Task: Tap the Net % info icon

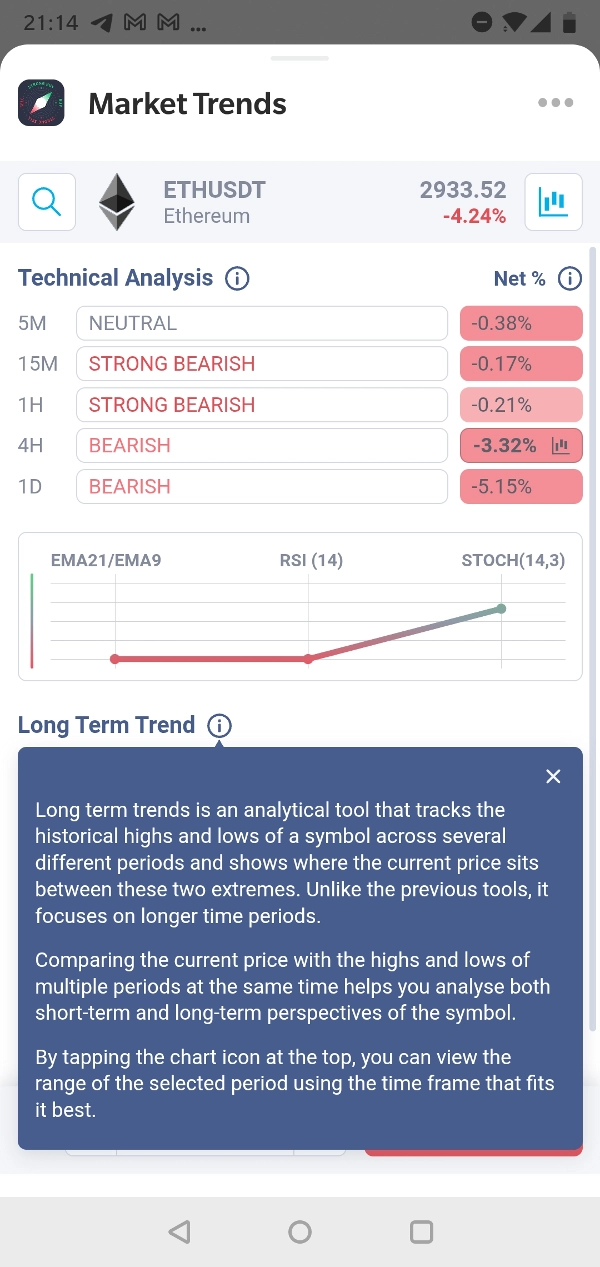Action: [569, 279]
